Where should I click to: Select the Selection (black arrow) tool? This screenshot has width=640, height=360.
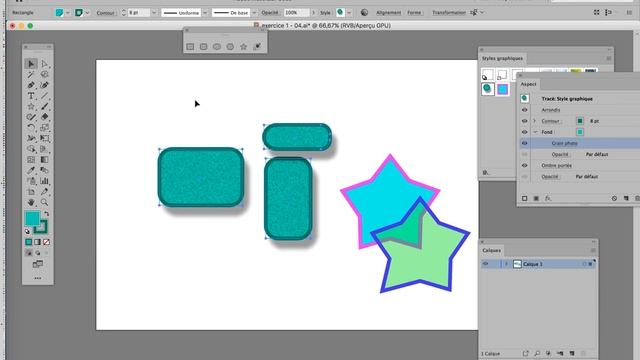pyautogui.click(x=31, y=64)
